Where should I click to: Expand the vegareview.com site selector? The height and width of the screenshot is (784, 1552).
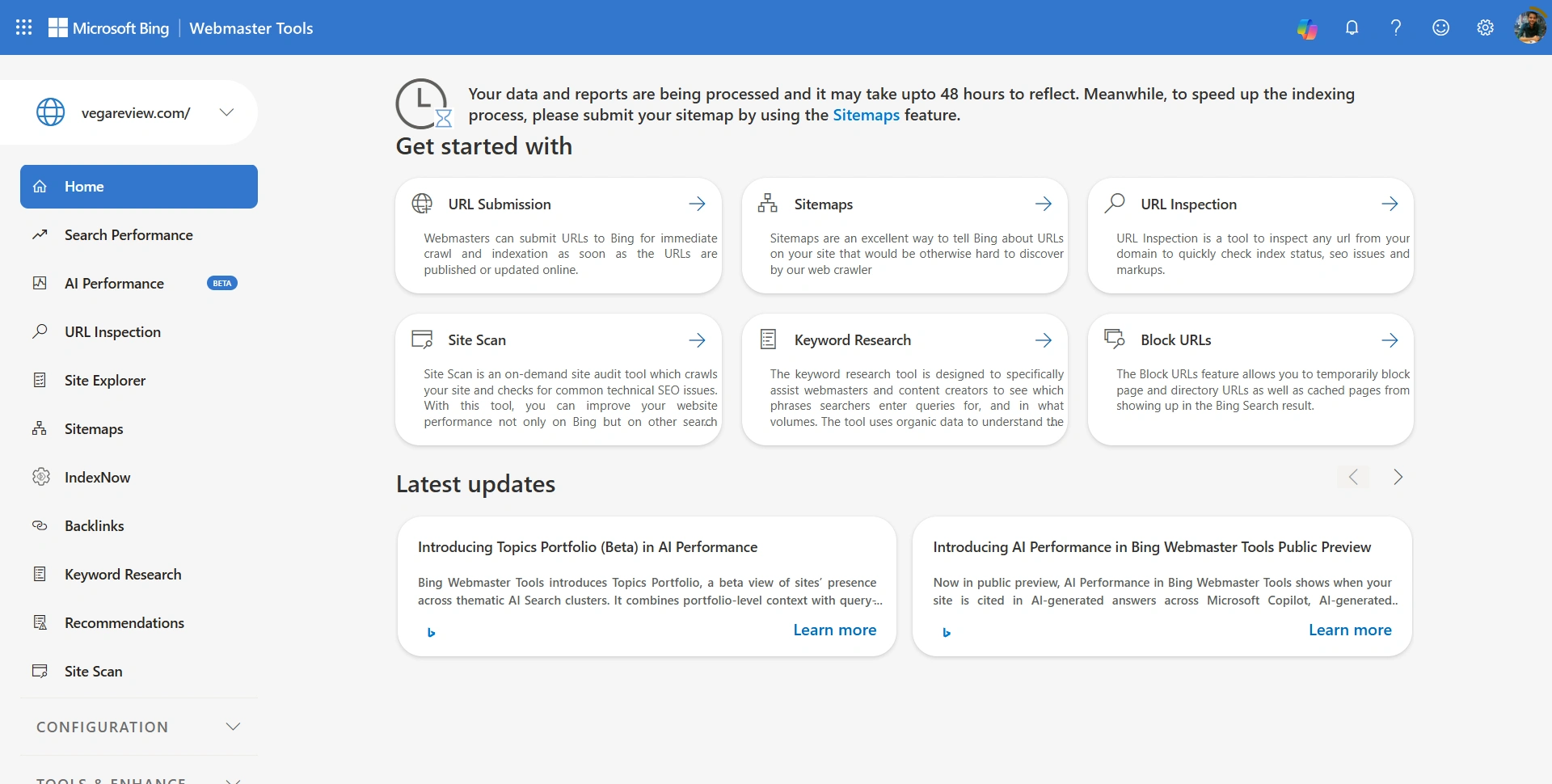[x=226, y=112]
